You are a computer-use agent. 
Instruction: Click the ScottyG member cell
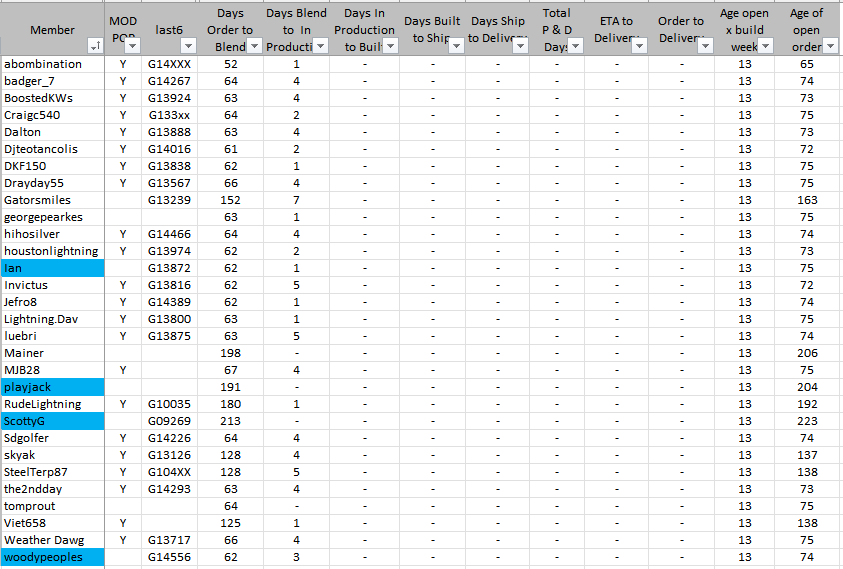(52, 421)
